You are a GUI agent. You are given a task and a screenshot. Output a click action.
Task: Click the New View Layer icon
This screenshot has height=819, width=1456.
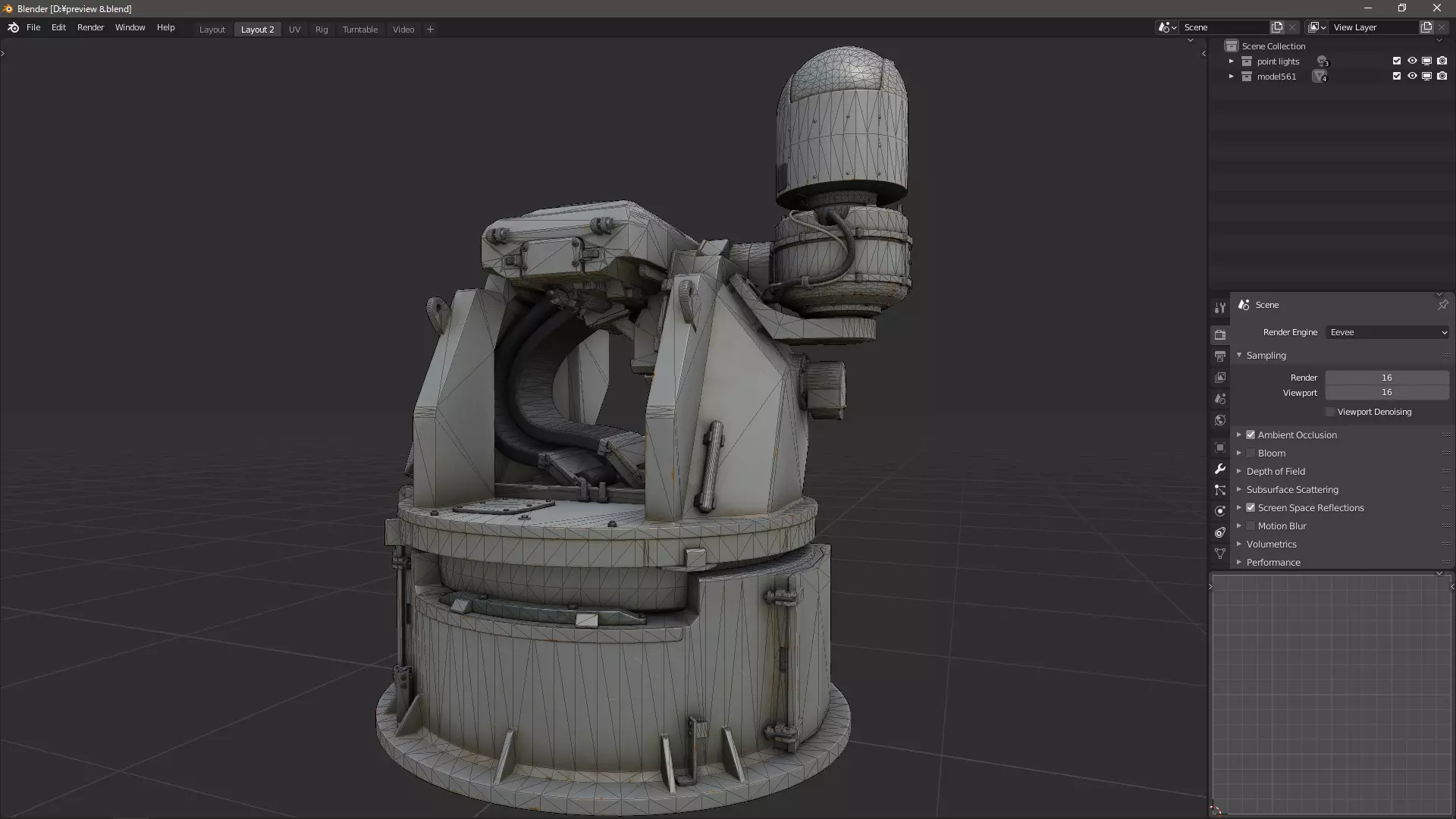pyautogui.click(x=1426, y=27)
